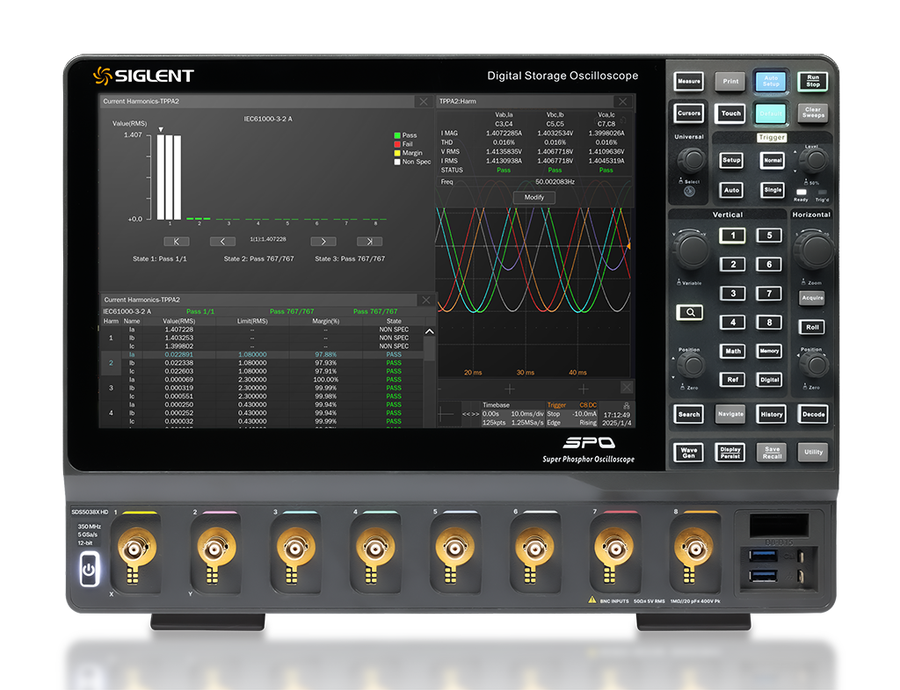
Task: Open the Save/Recall button
Action: click(x=771, y=452)
